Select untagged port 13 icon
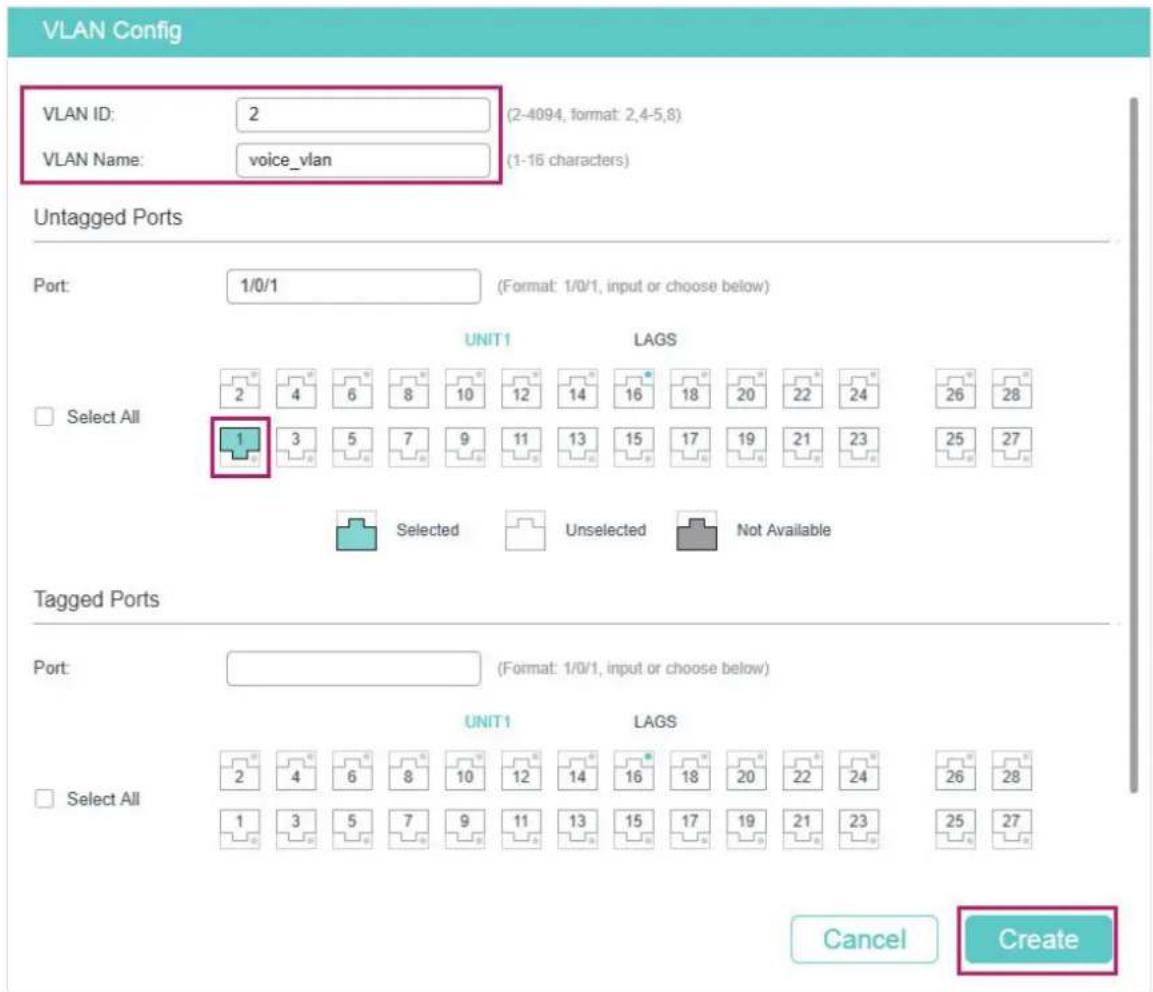This screenshot has height=992, width=1153. coord(577,446)
